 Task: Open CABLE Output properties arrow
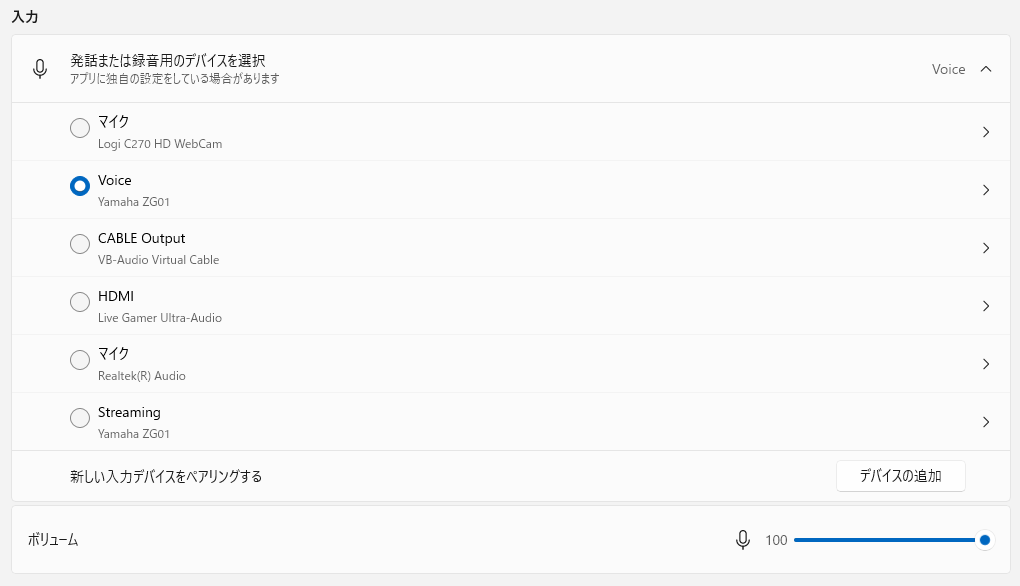986,248
